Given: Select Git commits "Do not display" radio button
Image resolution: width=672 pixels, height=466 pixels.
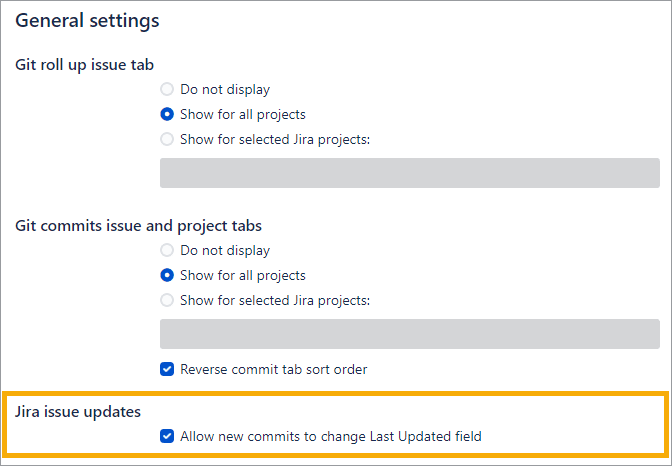Looking at the screenshot, I should pos(167,251).
